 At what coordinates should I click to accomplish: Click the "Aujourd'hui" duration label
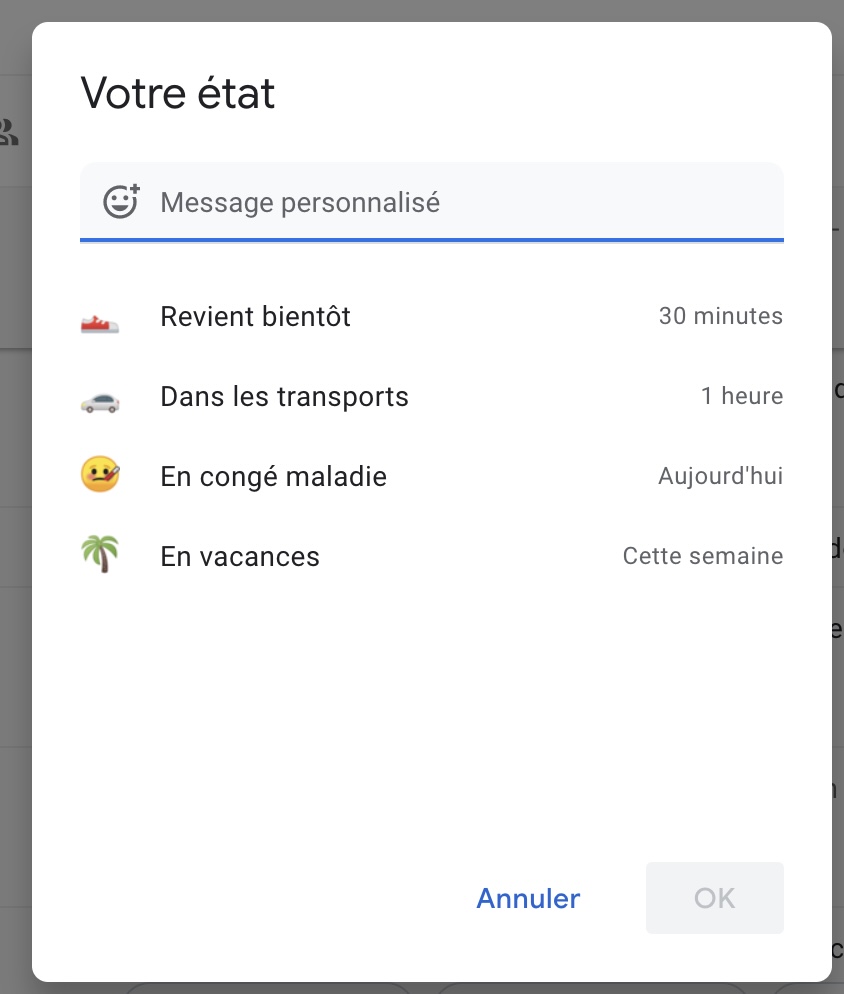coord(720,476)
